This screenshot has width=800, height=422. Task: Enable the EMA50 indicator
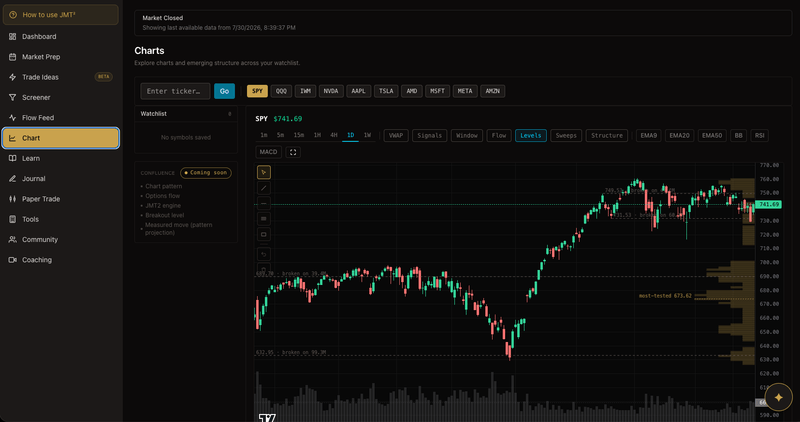[712, 136]
